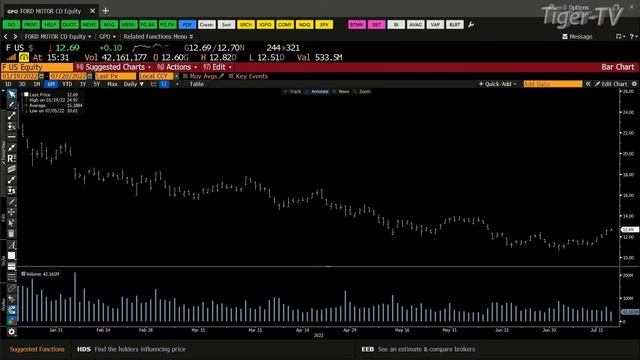Click the magnet snap icon in toolbar

(11, 310)
